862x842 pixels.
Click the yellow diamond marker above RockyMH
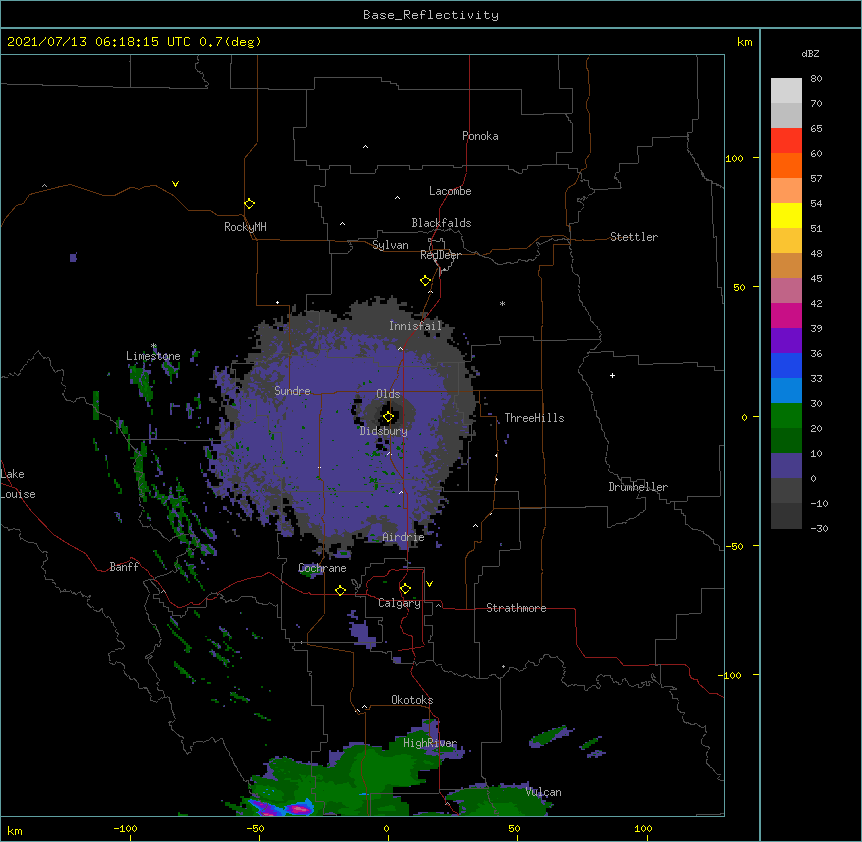250,204
